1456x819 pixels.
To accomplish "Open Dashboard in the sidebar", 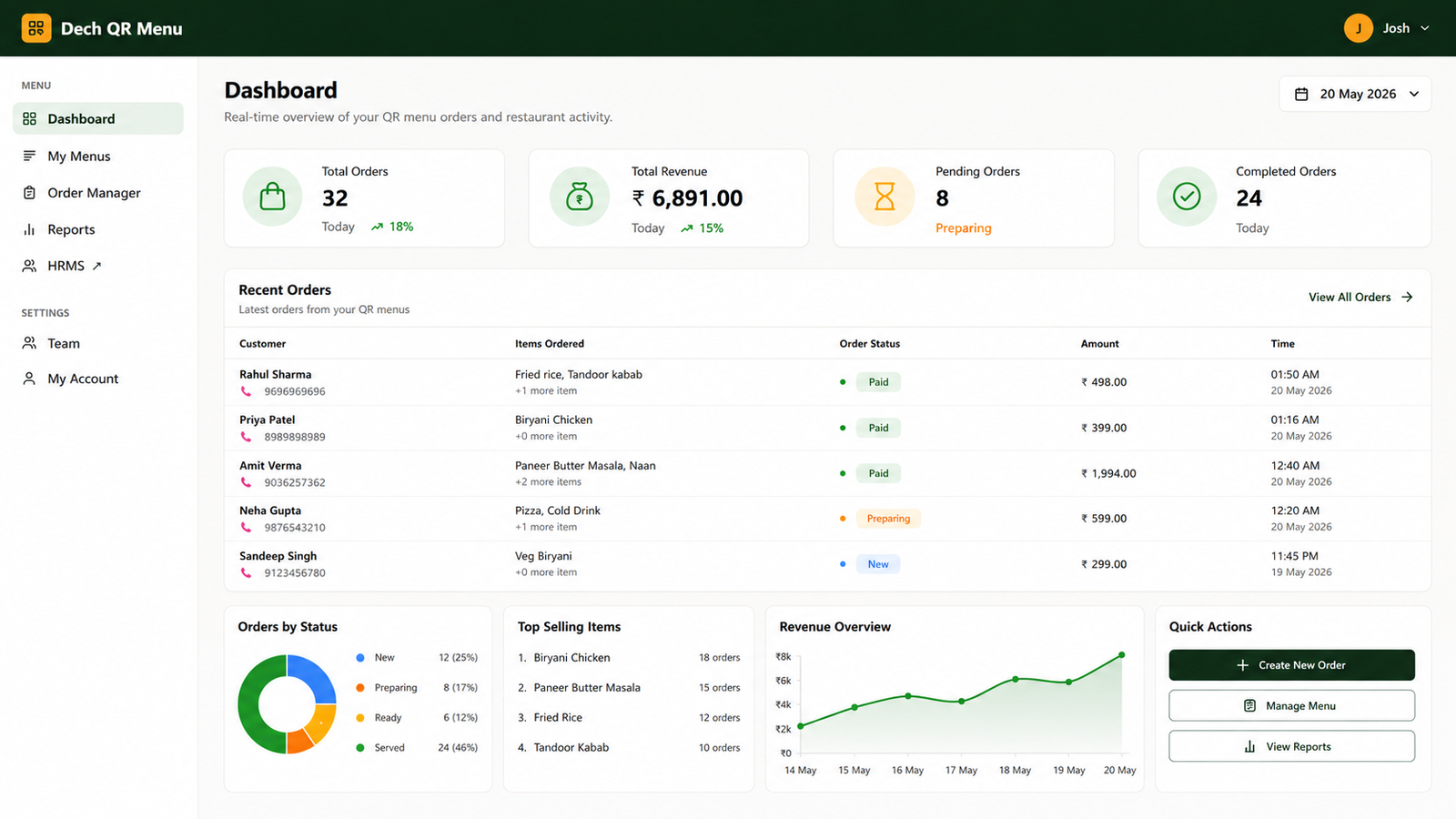I will point(98,118).
